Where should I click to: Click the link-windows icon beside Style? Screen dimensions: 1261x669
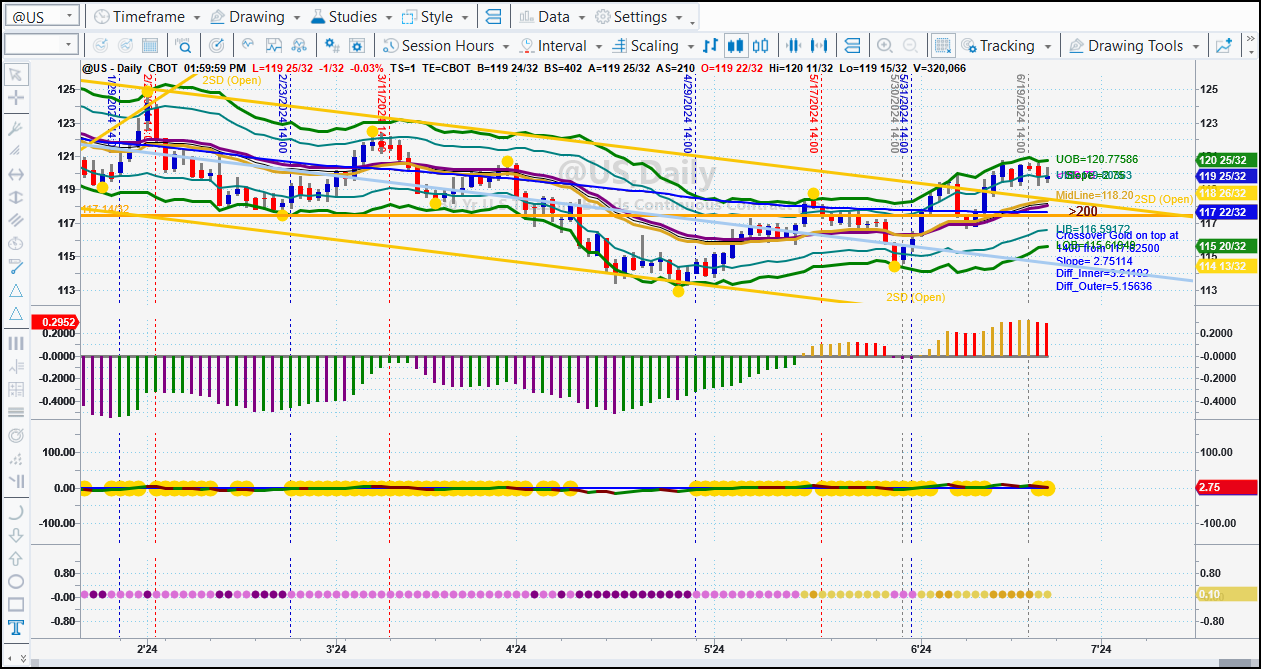pyautogui.click(x=492, y=17)
